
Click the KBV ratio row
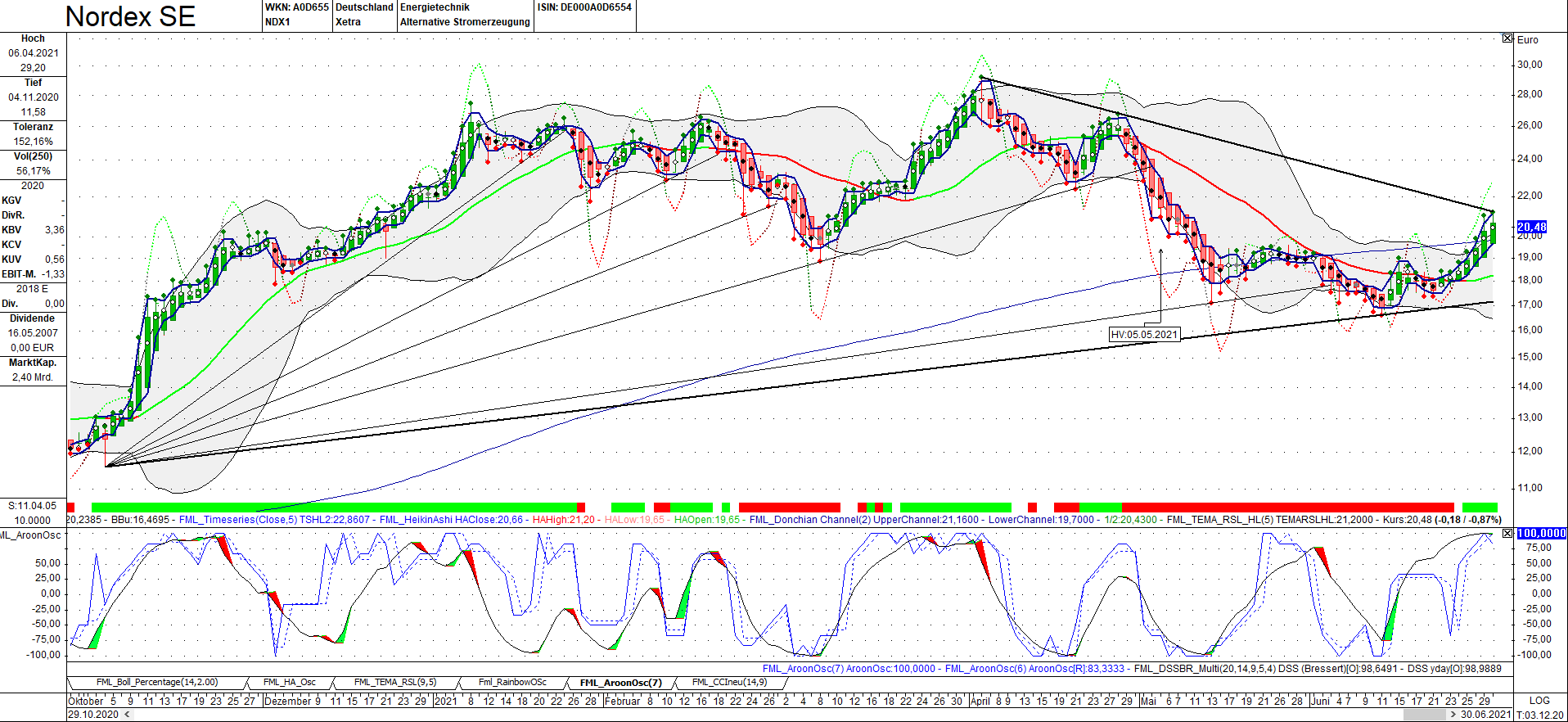(x=33, y=230)
